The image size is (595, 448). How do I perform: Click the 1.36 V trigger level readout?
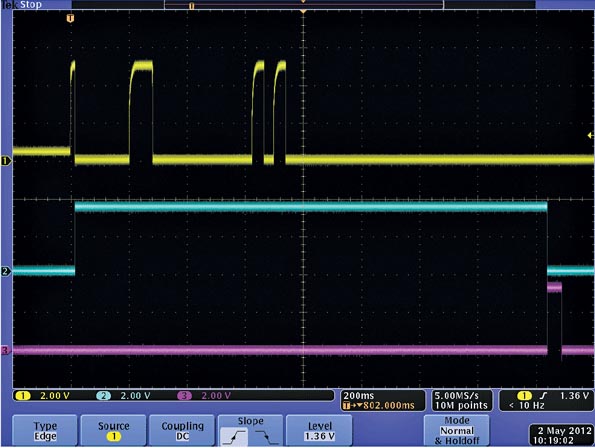coord(575,396)
